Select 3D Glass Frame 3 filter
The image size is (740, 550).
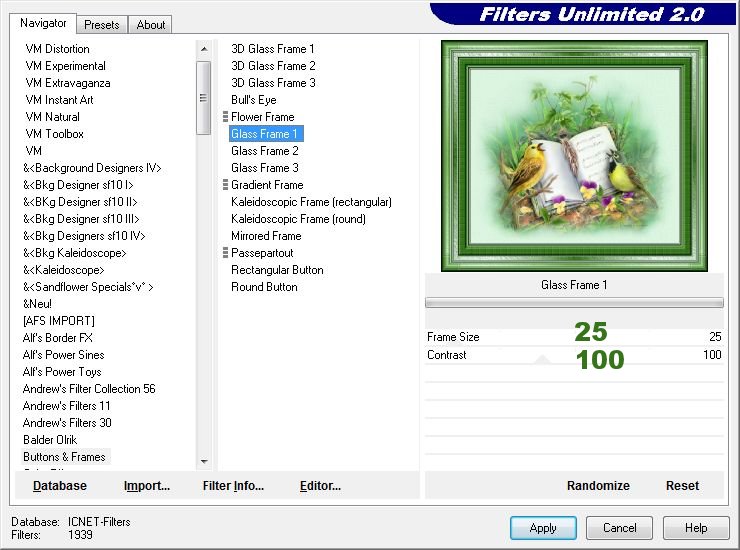pos(273,83)
